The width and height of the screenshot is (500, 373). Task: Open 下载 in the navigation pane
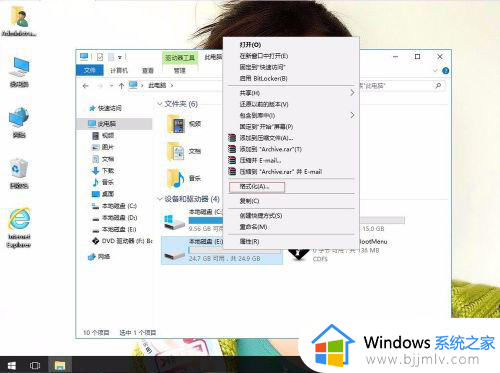coord(108,171)
